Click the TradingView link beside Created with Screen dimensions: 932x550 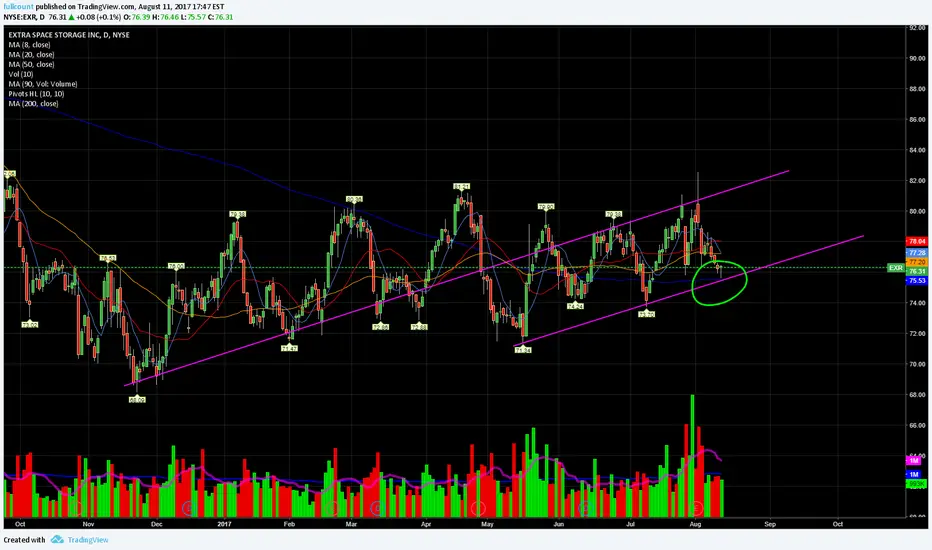click(x=88, y=540)
